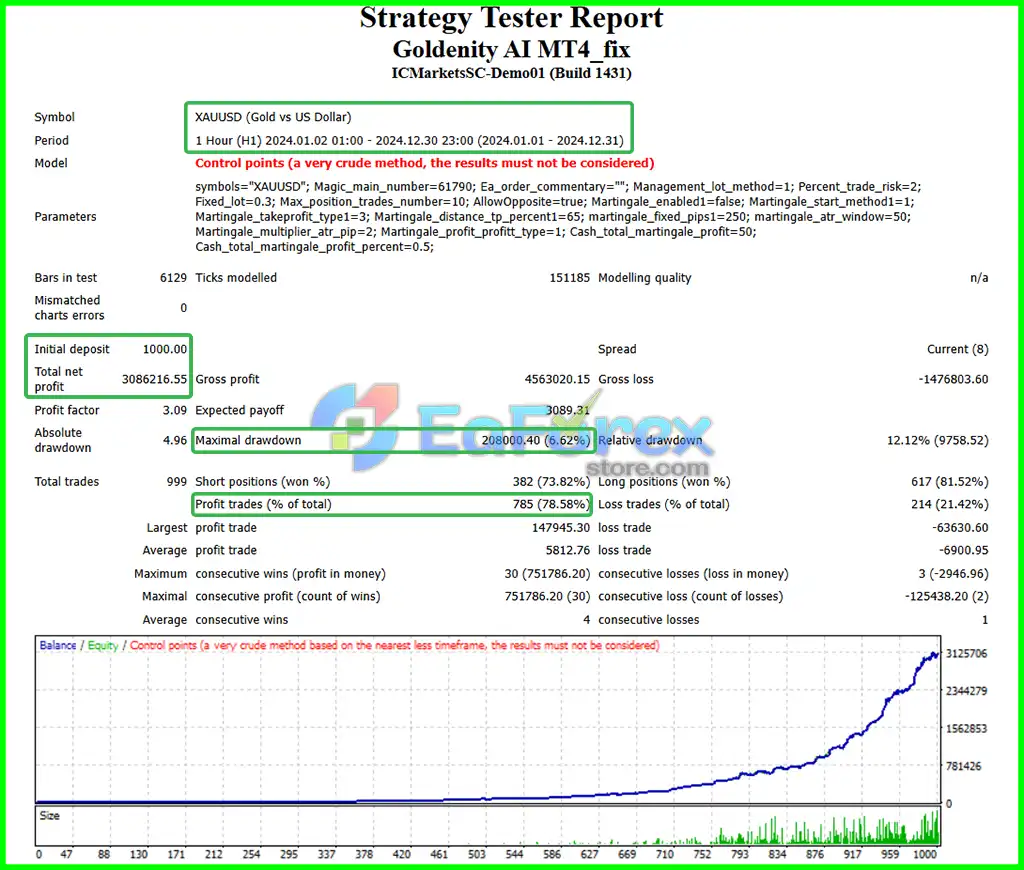Select absolute drawdown value "4.96"
Viewport: 1024px width, 870px height.
[x=174, y=440]
